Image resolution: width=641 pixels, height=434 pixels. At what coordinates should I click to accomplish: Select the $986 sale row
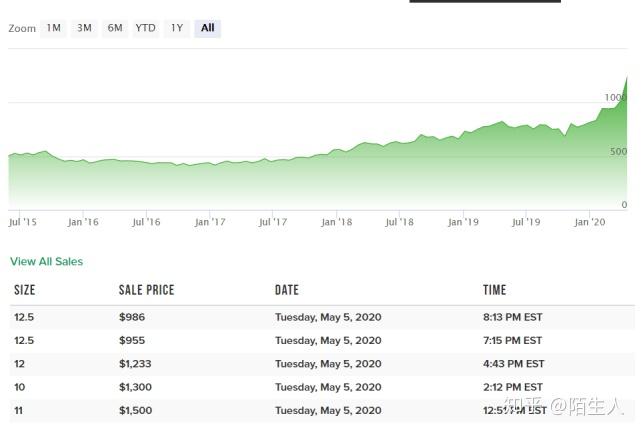[320, 317]
